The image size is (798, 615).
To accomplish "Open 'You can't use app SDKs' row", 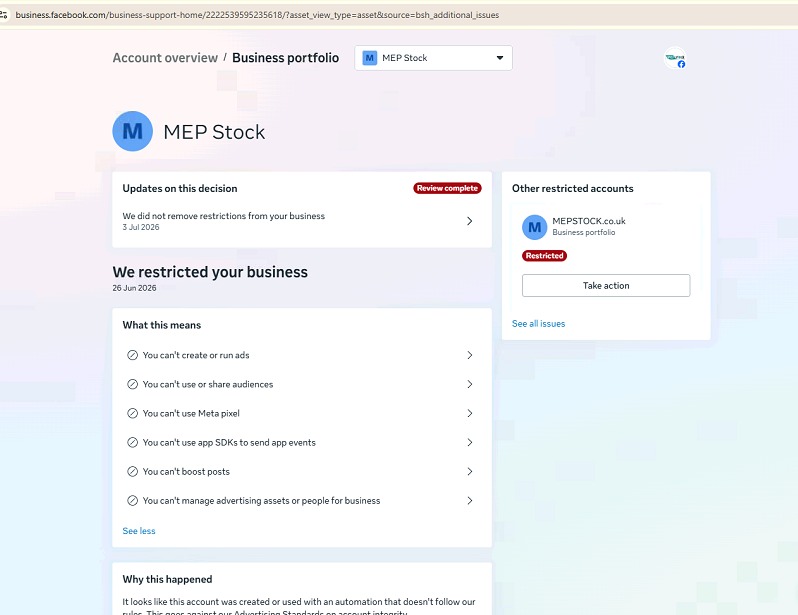I will pos(302,442).
